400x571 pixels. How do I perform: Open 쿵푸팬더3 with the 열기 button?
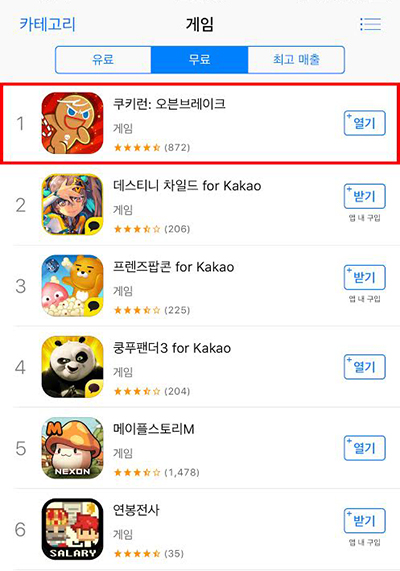pos(365,367)
